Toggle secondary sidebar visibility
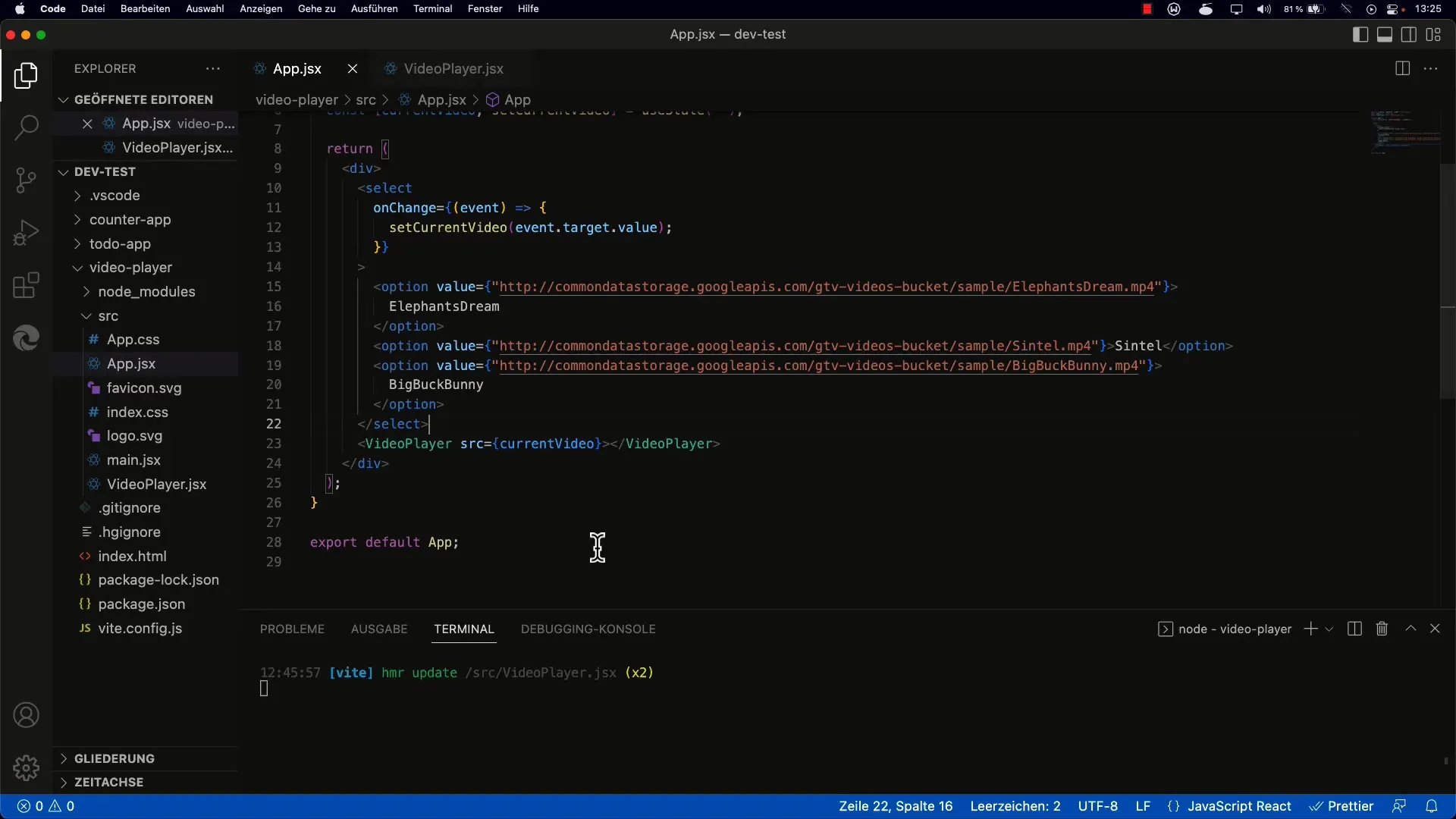Viewport: 1456px width, 819px height. click(1409, 34)
